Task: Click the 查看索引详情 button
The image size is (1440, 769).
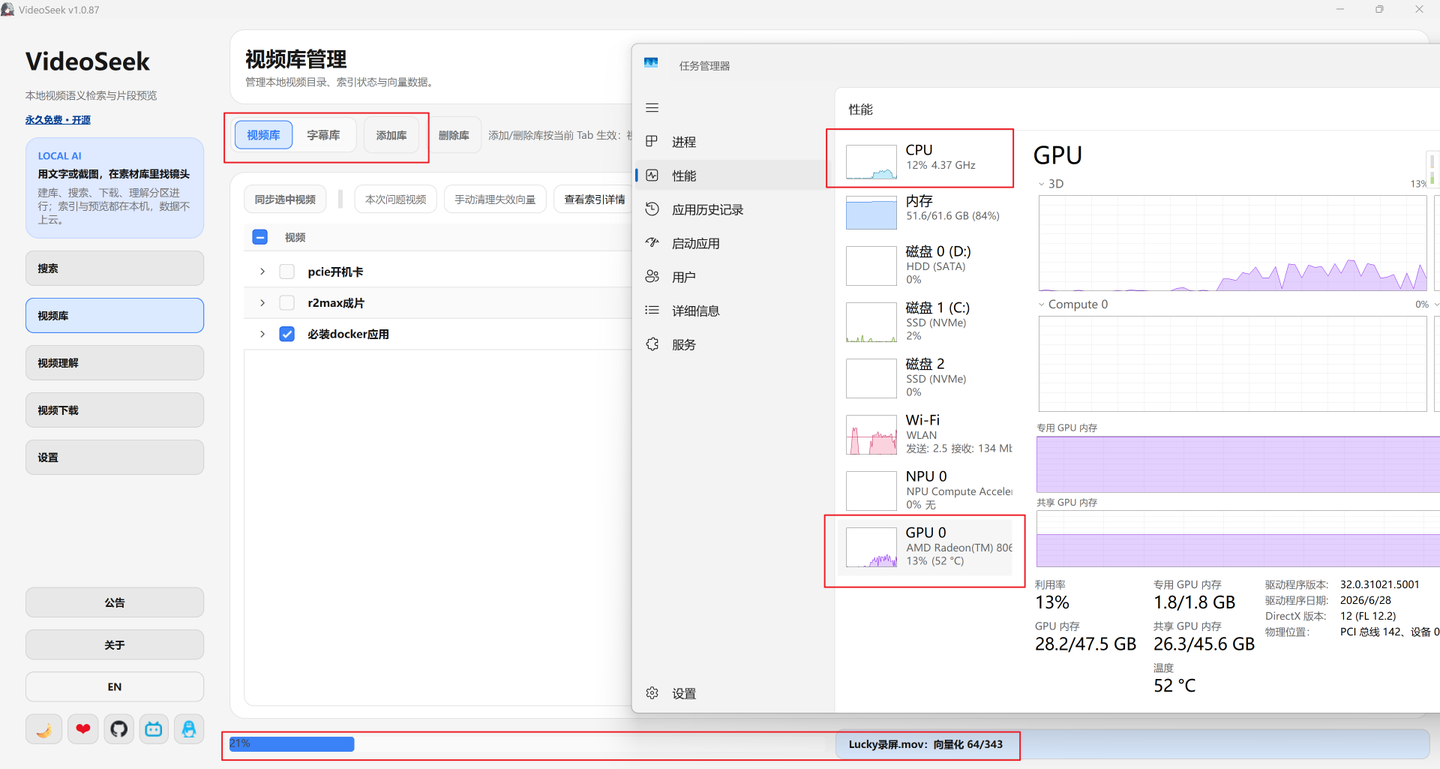Action: click(x=592, y=199)
